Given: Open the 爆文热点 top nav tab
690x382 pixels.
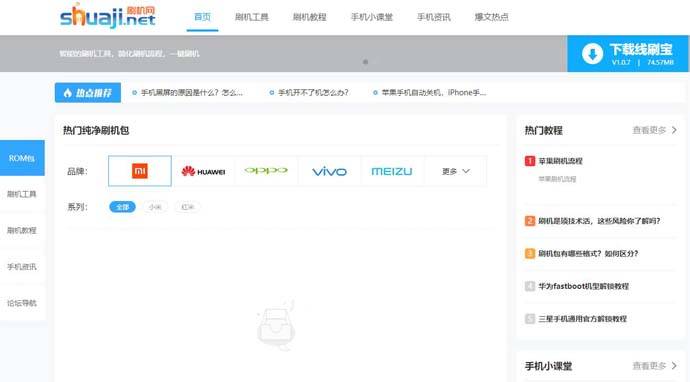Looking at the screenshot, I should [492, 17].
